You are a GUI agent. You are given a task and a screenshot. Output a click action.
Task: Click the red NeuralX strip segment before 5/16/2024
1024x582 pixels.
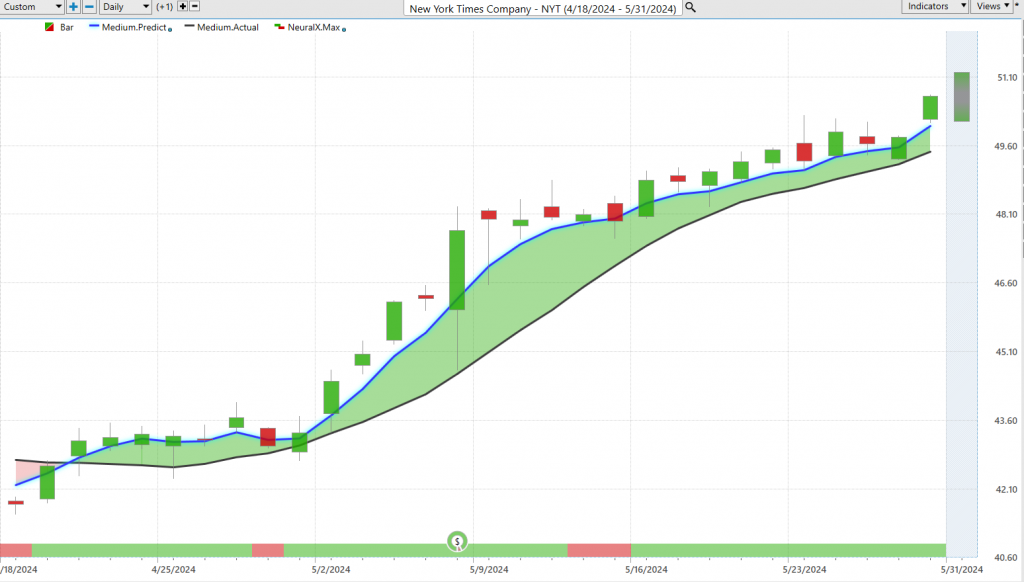[x=599, y=550]
